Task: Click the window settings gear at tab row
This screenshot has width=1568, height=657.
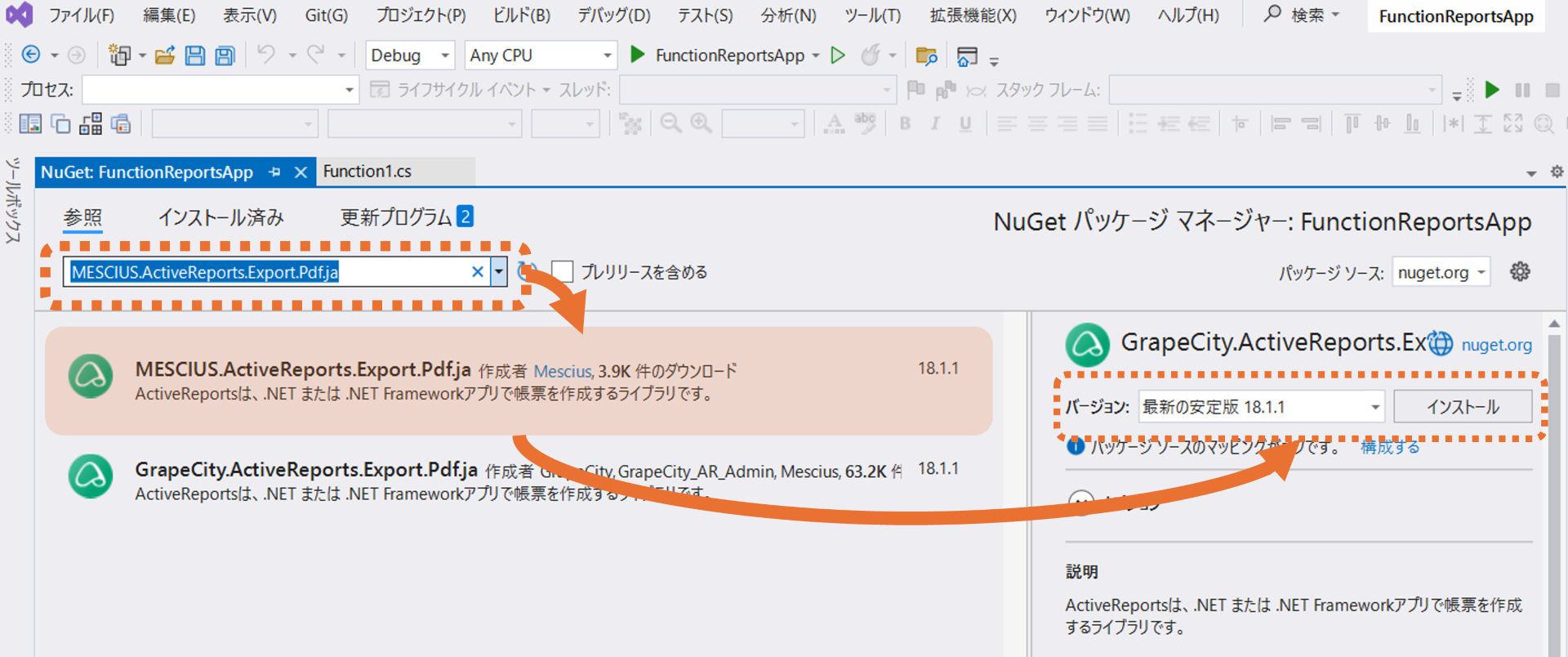Action: click(1557, 172)
